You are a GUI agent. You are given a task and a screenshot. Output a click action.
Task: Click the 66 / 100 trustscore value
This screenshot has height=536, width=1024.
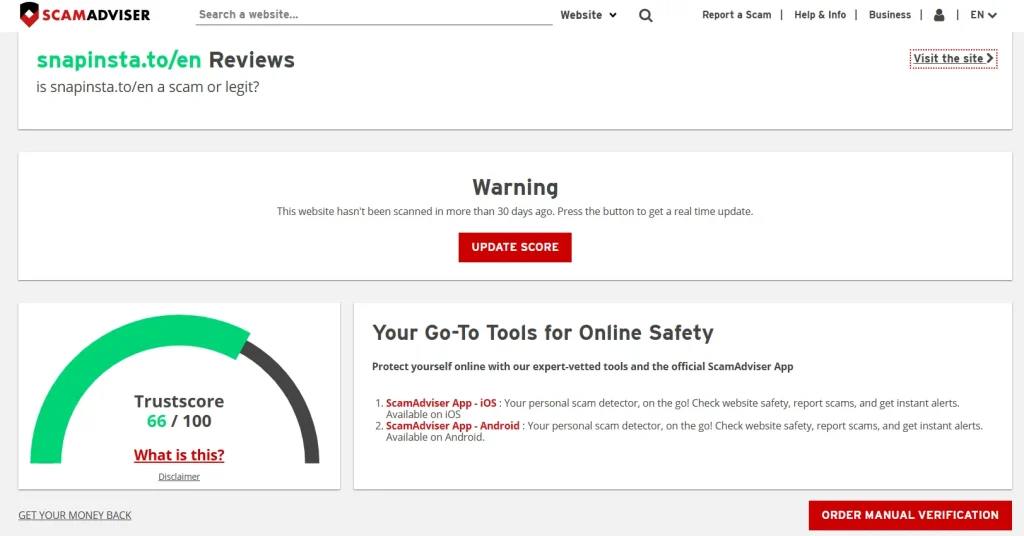pyautogui.click(x=179, y=421)
